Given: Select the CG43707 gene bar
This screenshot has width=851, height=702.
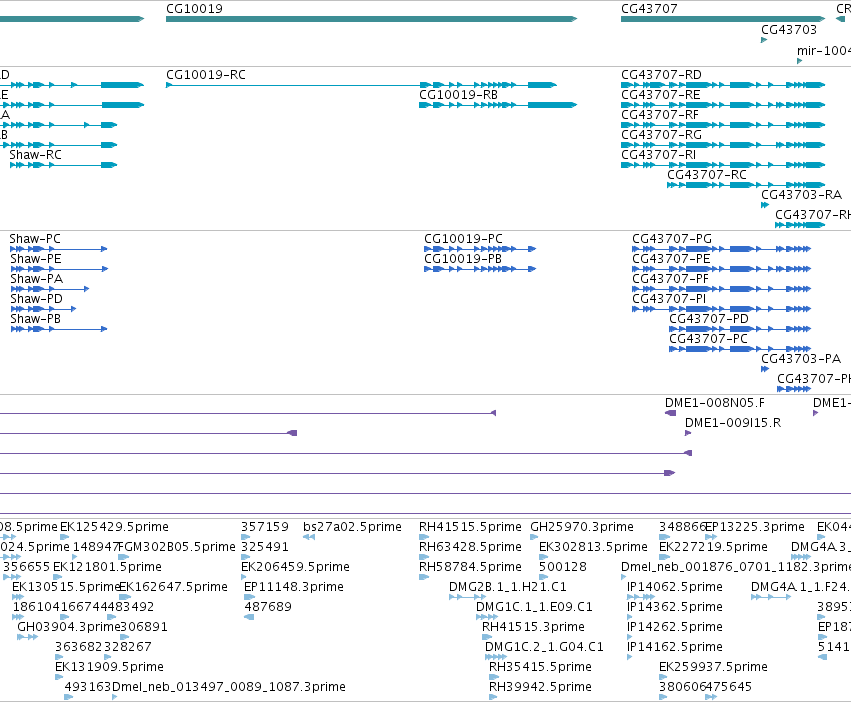Looking at the screenshot, I should [723, 19].
